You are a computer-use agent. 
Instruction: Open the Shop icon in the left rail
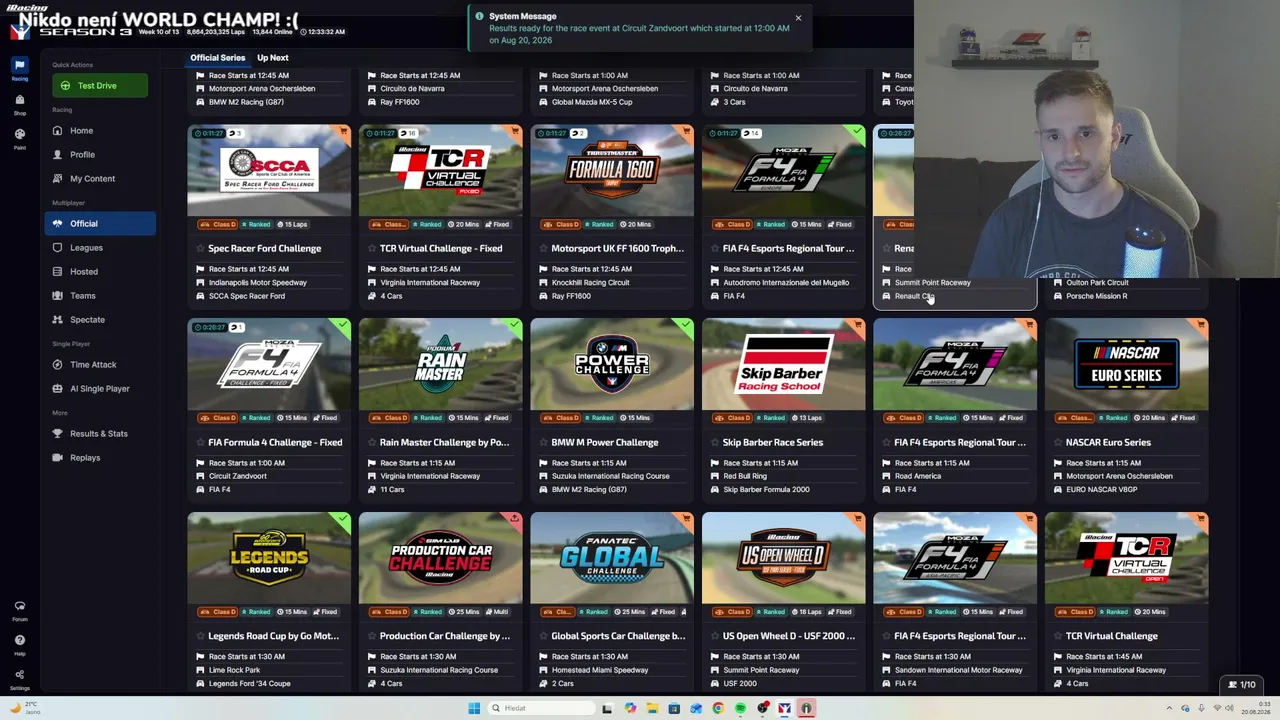pos(19,102)
